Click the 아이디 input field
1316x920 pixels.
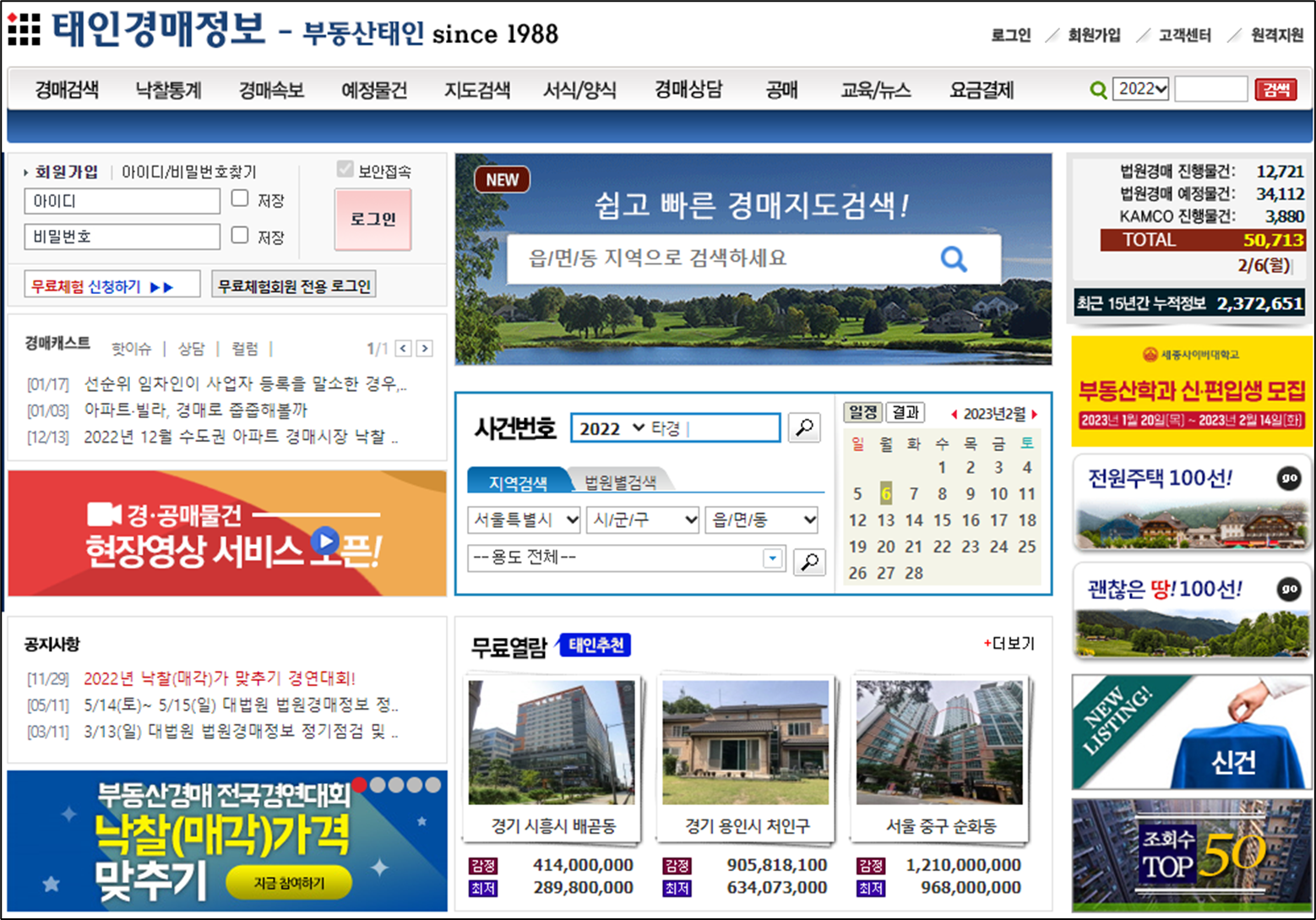pos(122,201)
